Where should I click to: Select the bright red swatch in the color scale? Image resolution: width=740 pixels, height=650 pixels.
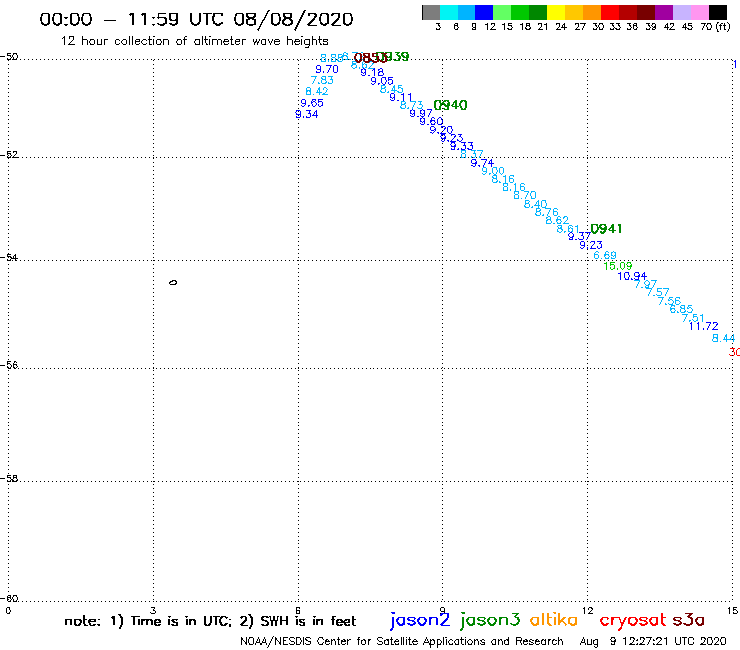pos(610,12)
